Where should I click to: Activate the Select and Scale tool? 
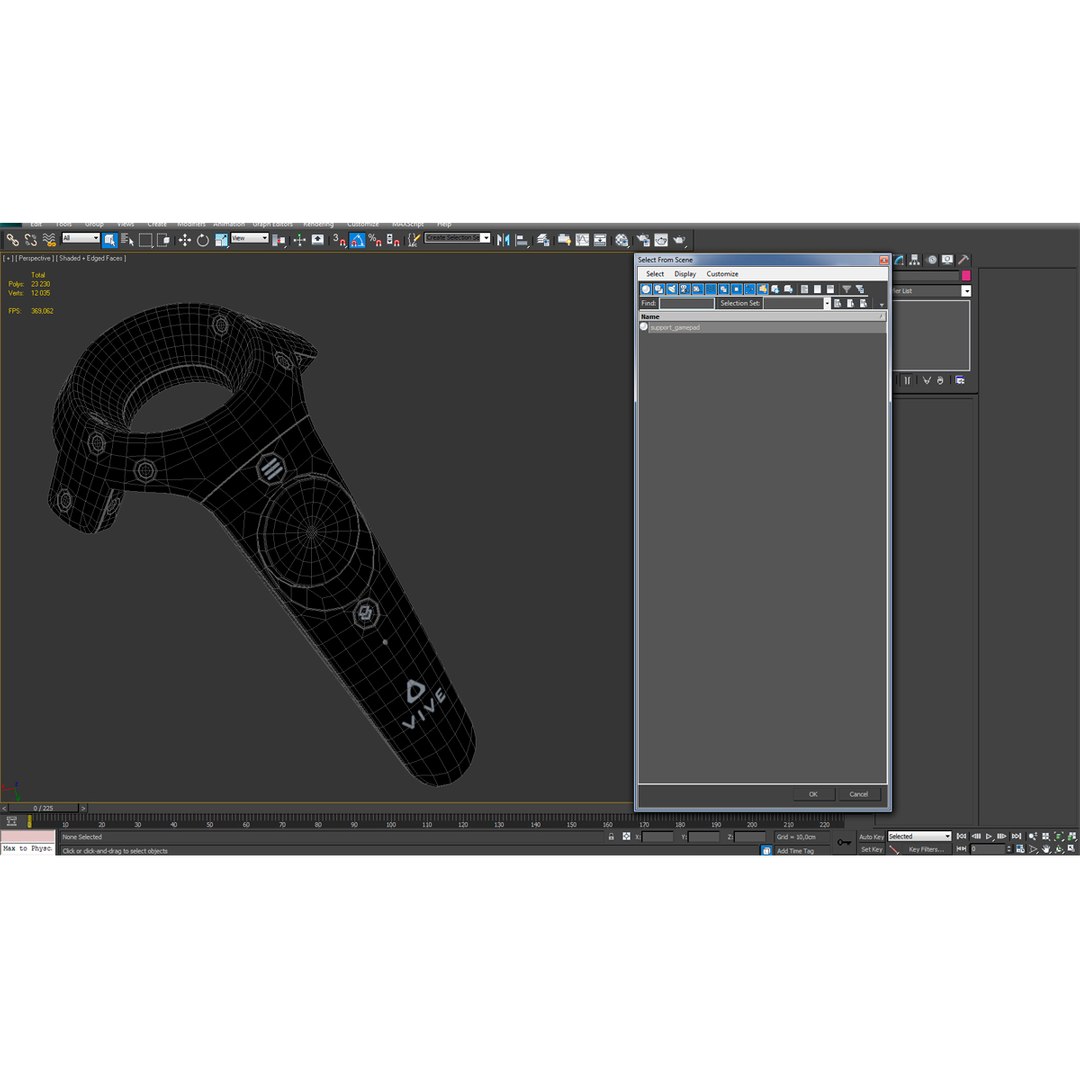click(x=221, y=240)
